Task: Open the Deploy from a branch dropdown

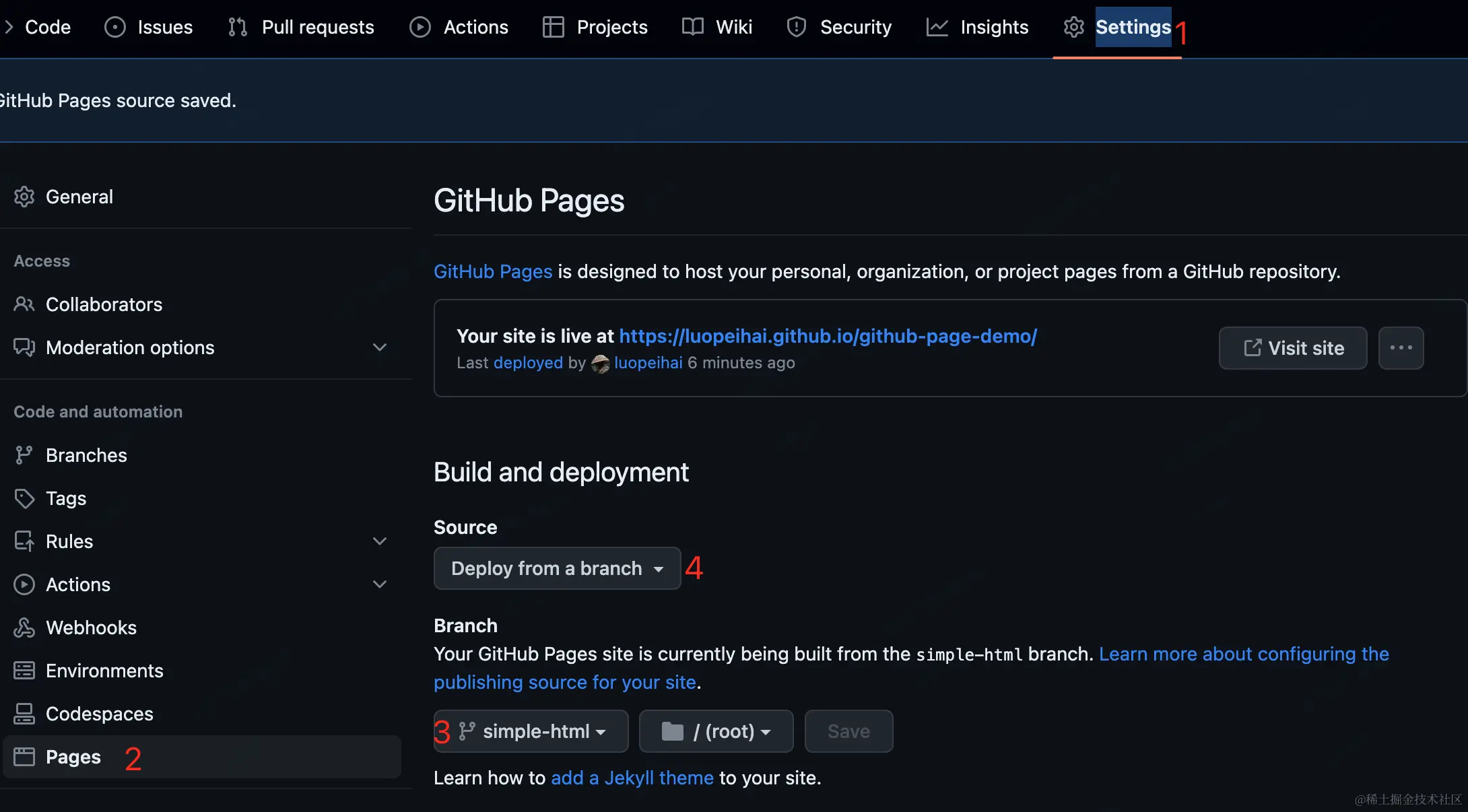Action: pyautogui.click(x=557, y=568)
